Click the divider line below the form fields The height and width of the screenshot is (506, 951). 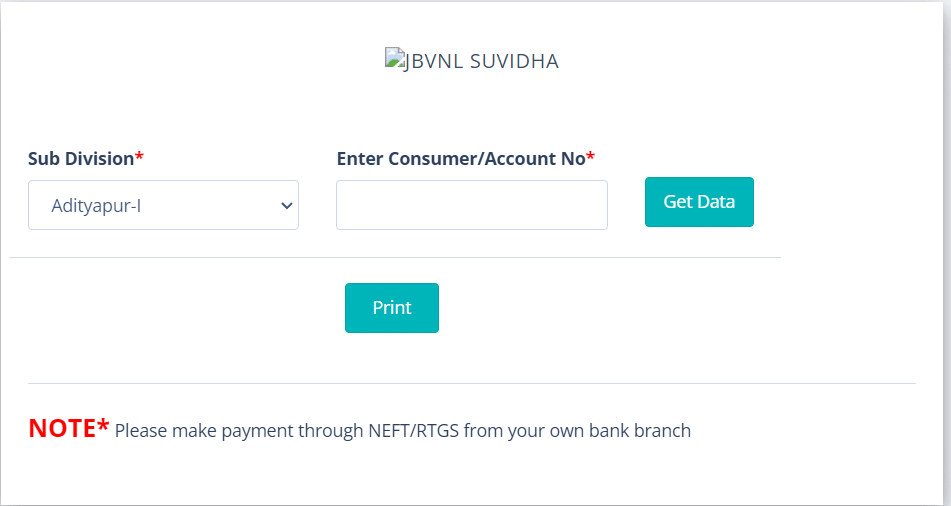(394, 257)
